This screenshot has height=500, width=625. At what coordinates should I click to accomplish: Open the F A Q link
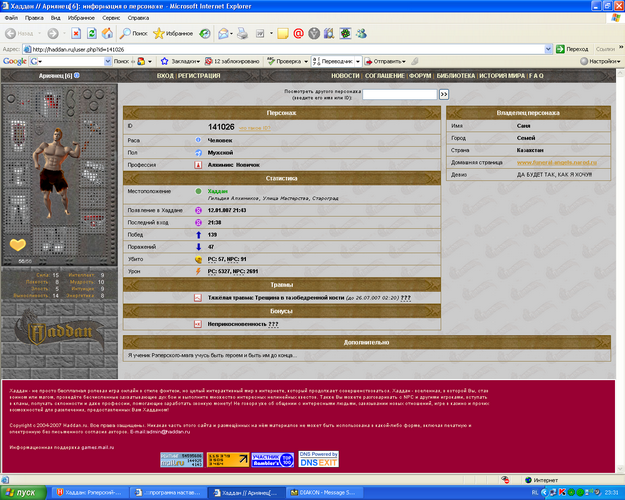536,76
